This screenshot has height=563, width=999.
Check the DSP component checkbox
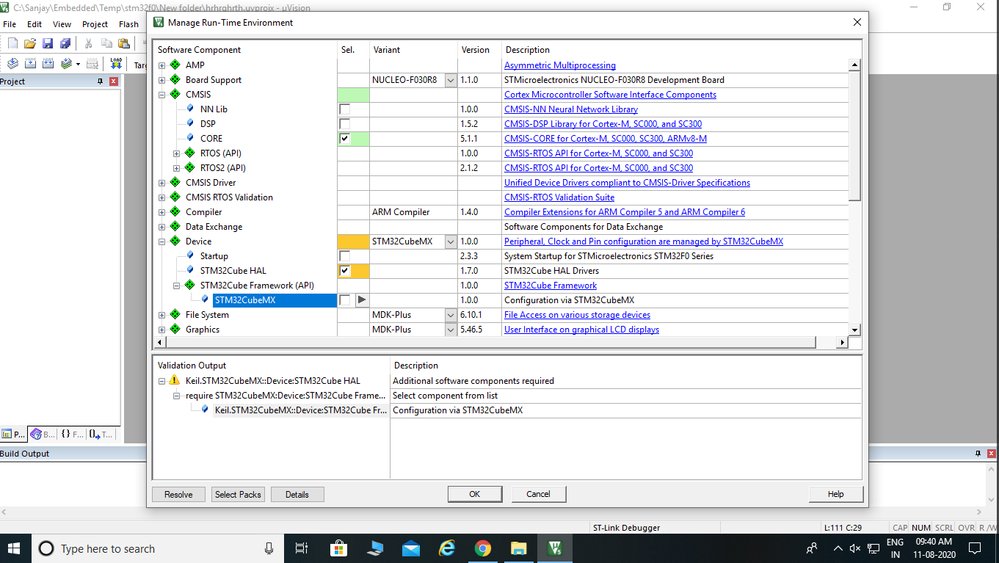pos(345,124)
